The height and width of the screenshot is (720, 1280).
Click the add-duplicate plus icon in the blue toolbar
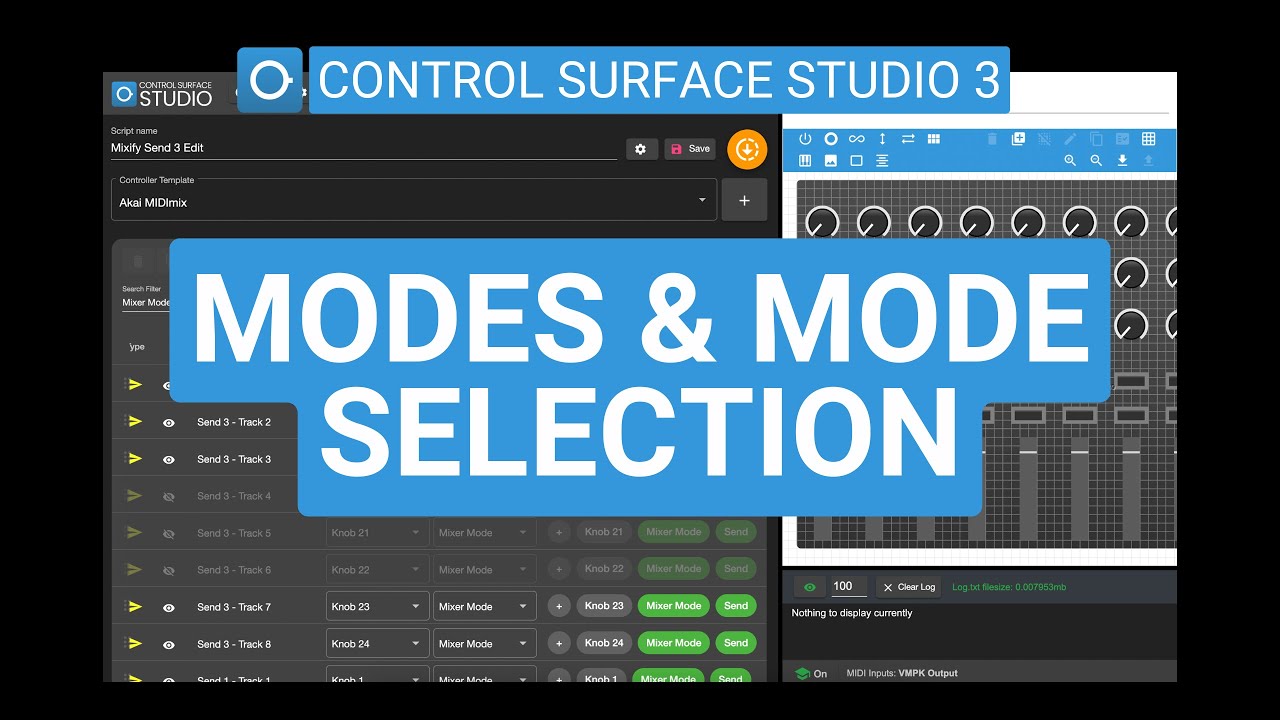coord(1018,139)
